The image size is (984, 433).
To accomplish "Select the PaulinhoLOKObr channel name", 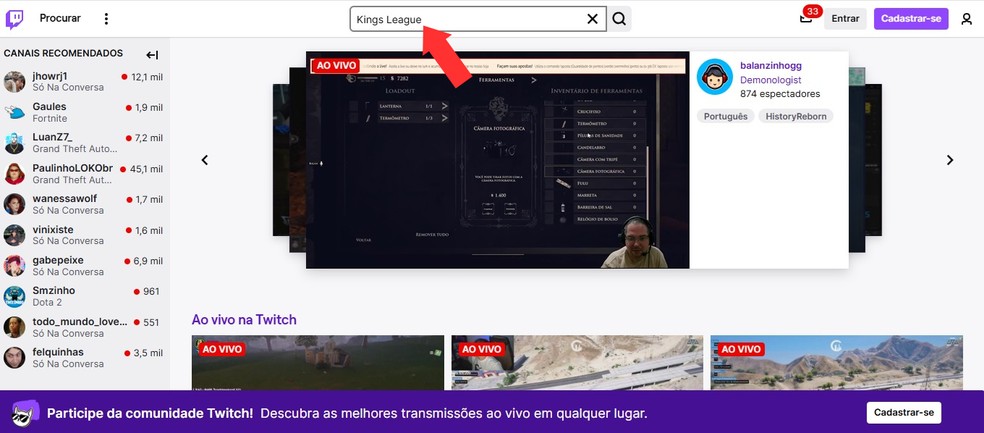I will (x=73, y=168).
